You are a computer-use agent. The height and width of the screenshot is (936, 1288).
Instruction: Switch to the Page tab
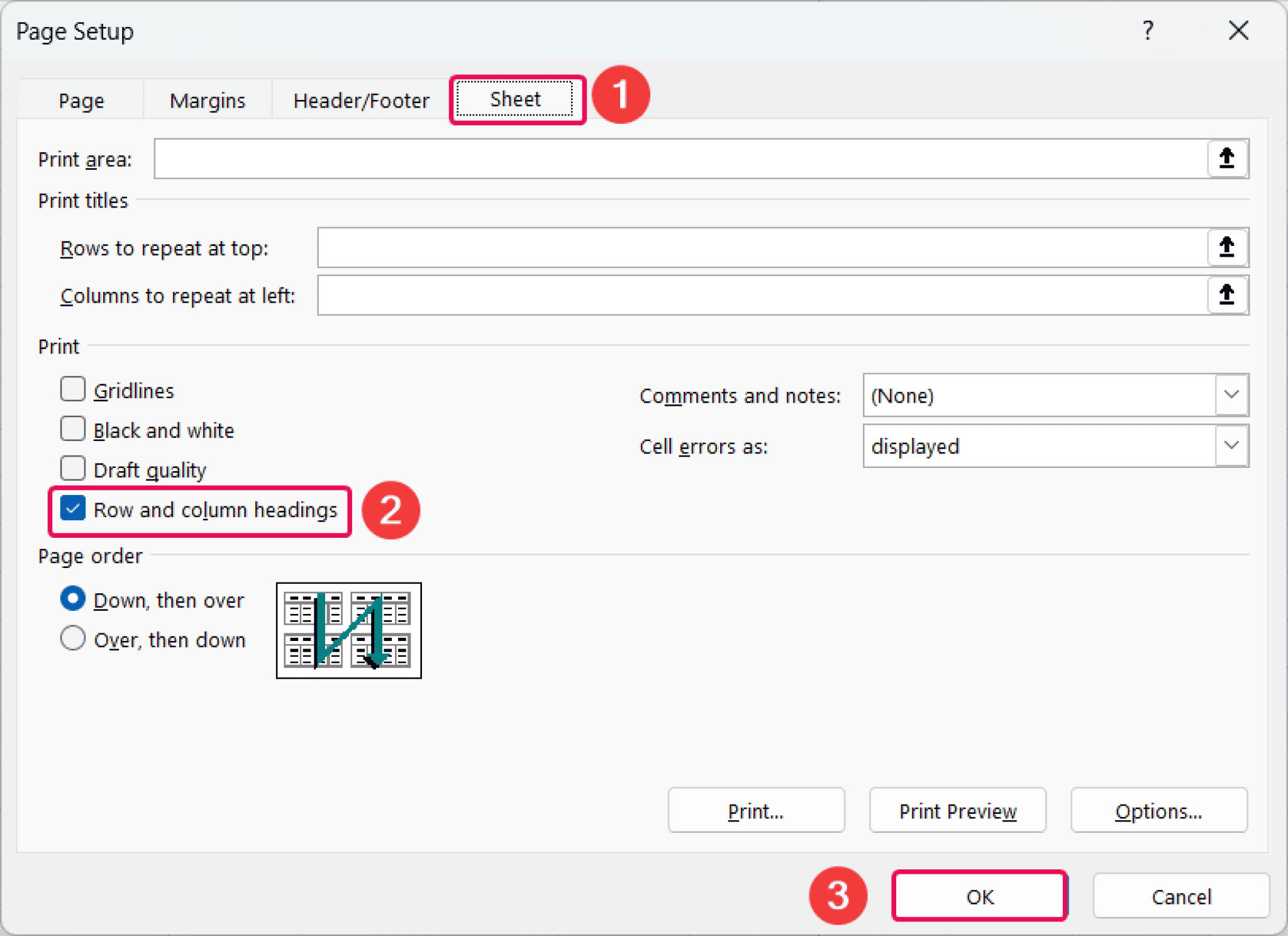80,99
